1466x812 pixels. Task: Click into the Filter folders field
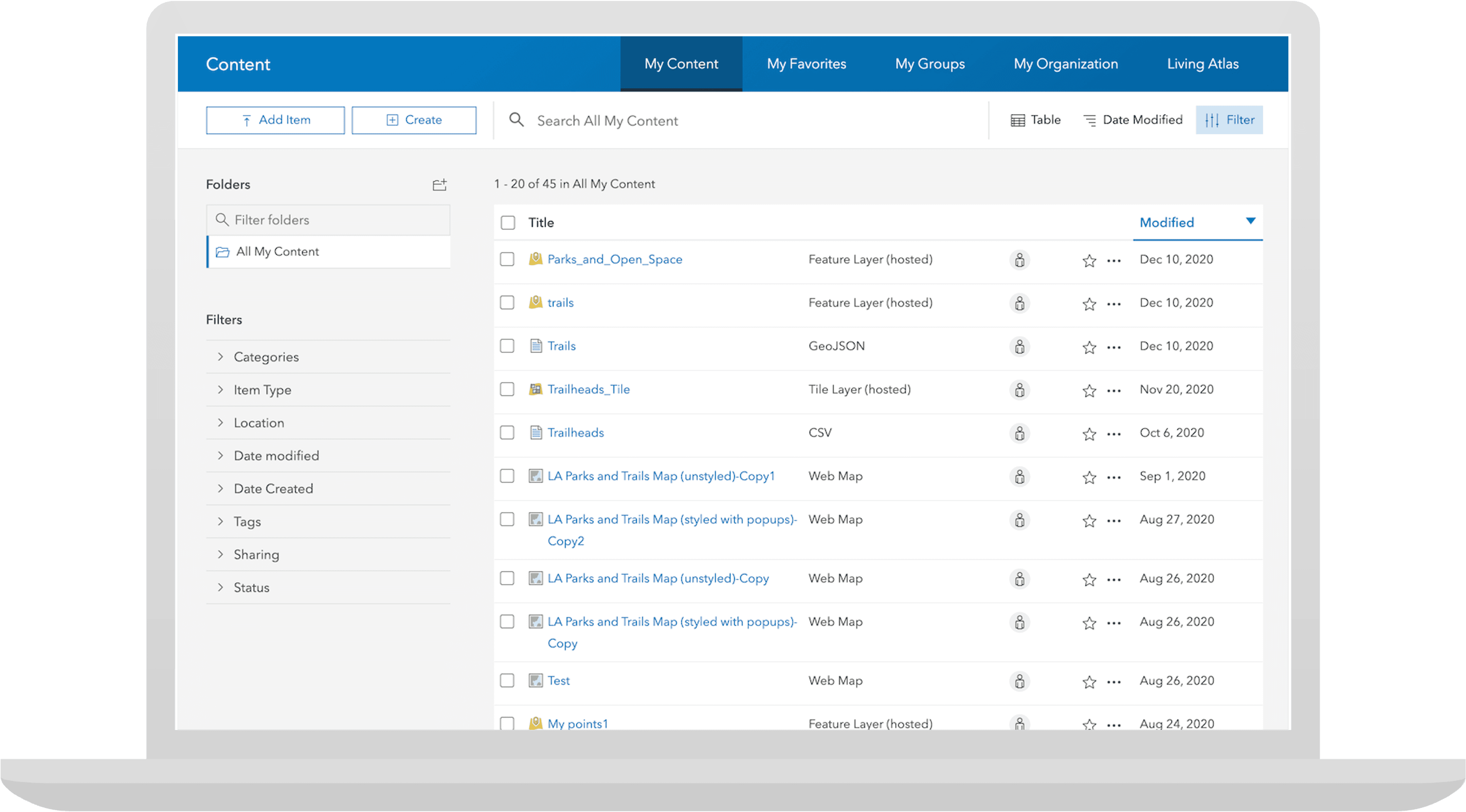[336, 220]
